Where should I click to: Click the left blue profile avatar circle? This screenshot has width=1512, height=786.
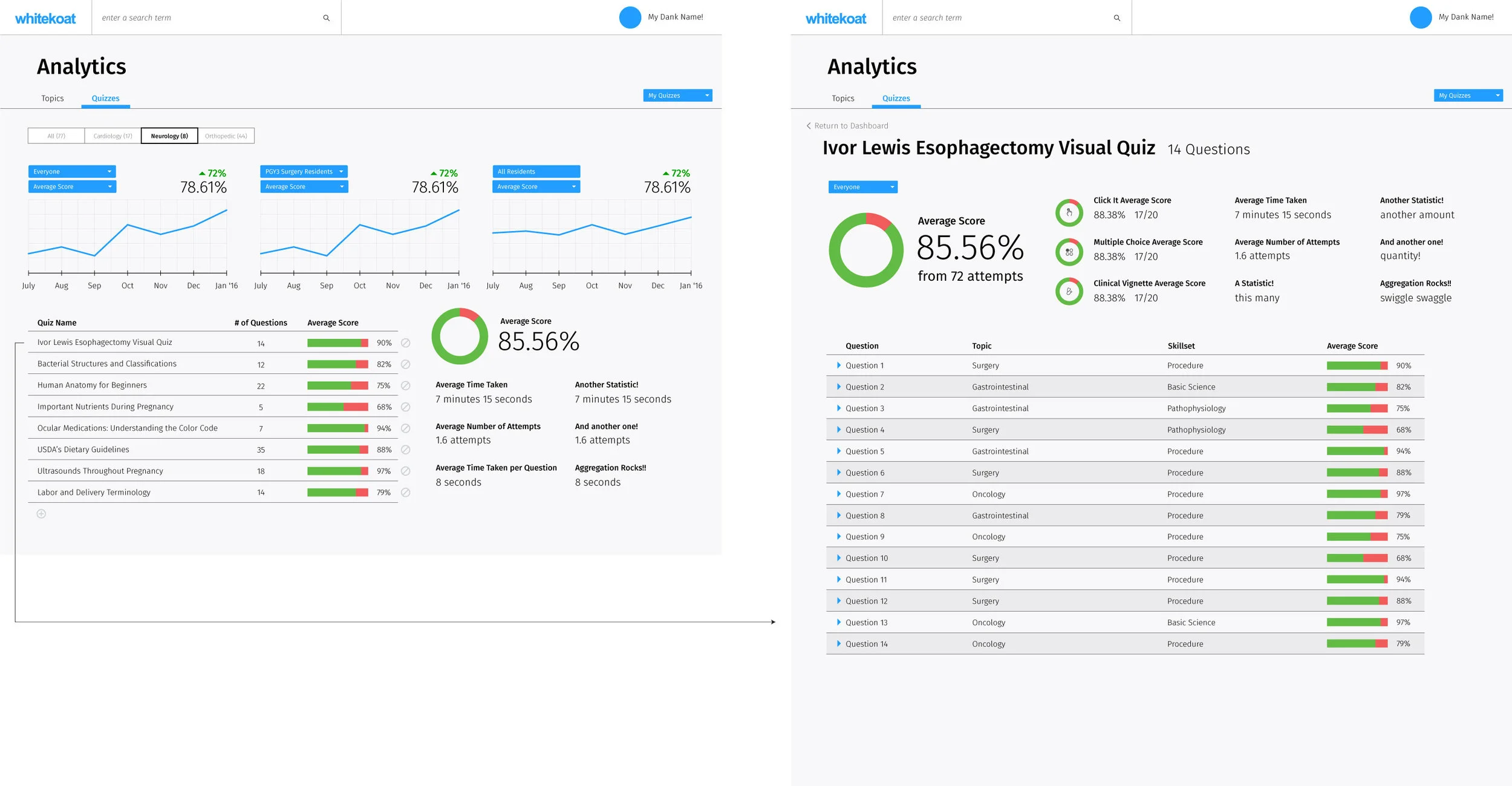tap(630, 18)
